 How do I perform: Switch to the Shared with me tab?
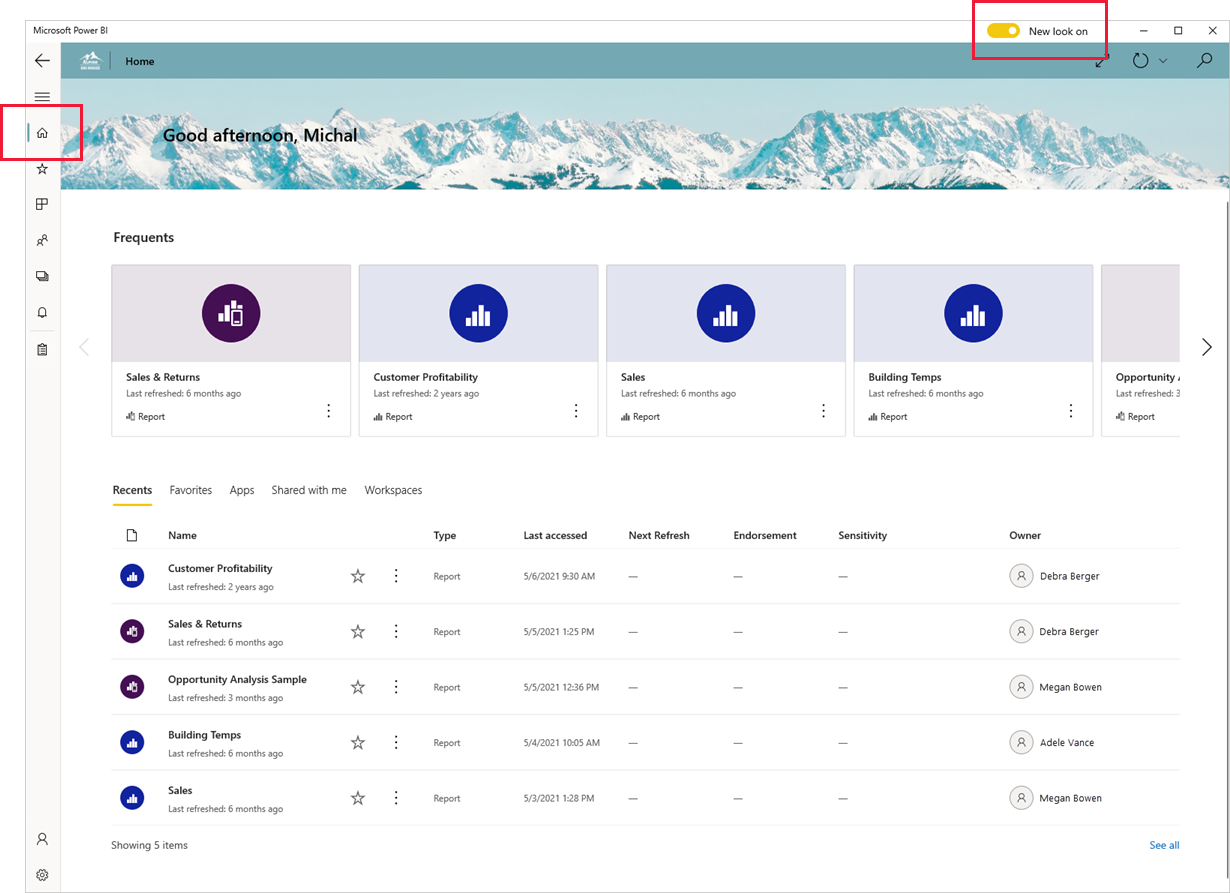click(x=309, y=490)
